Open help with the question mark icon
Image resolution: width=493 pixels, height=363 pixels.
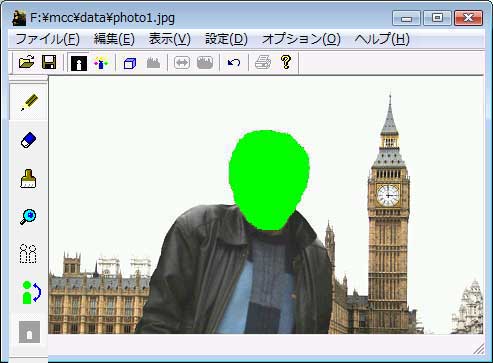286,62
